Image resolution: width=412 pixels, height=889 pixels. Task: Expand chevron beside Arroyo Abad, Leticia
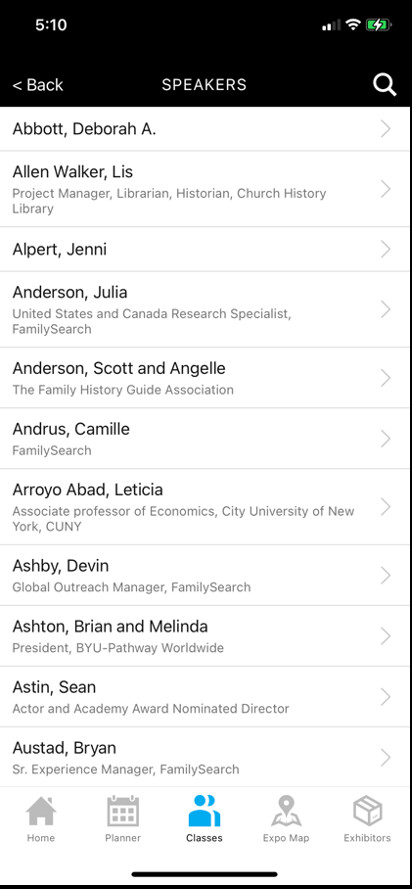coord(385,507)
